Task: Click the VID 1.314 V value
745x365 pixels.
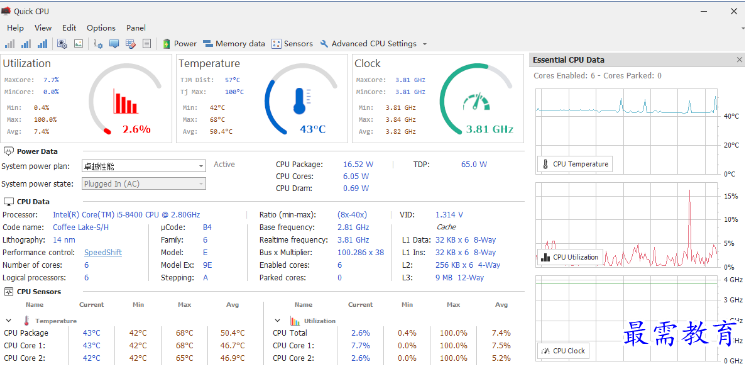Action: [449, 215]
